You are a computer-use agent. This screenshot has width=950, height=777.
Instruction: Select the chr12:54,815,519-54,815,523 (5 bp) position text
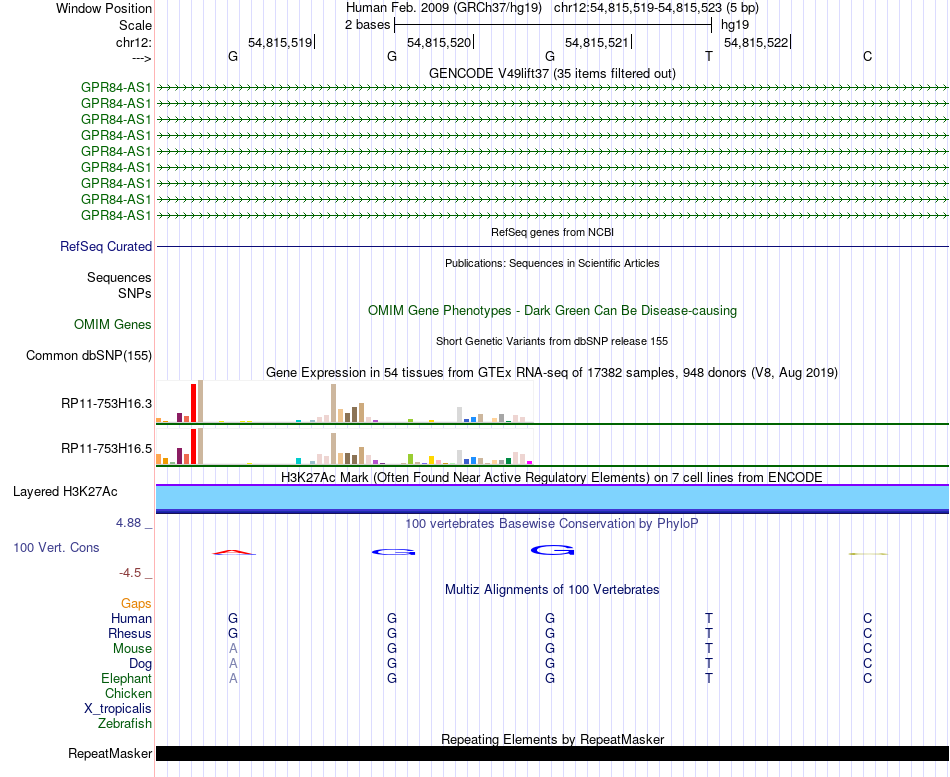656,8
